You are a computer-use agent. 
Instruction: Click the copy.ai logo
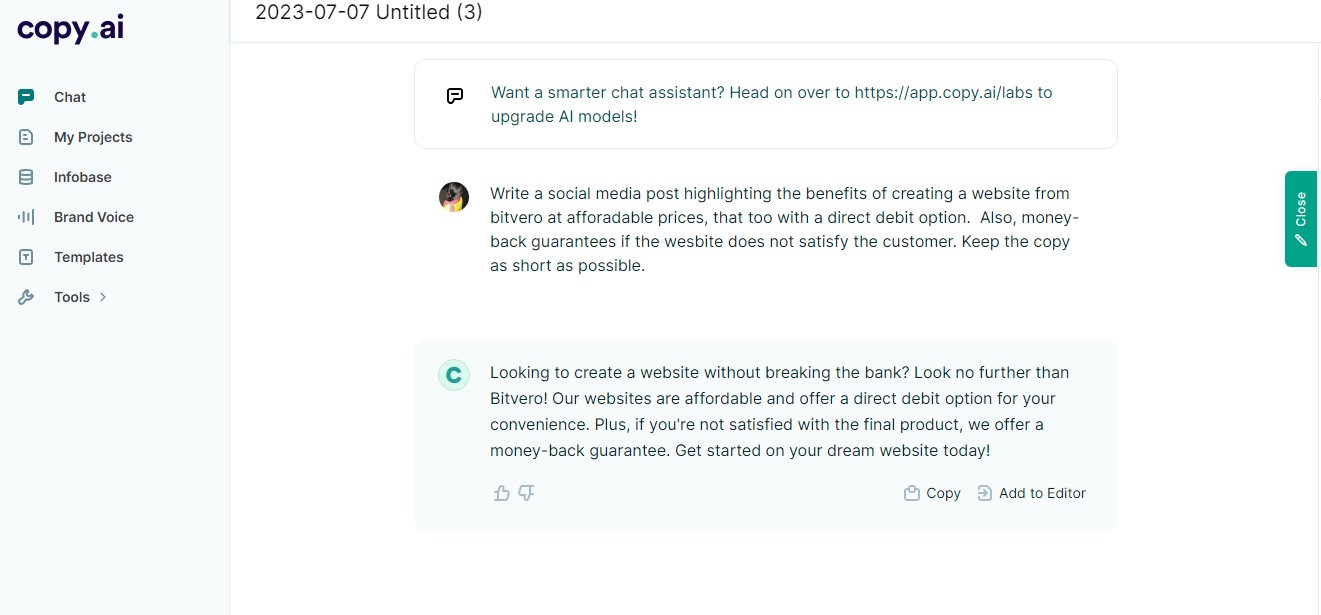click(70, 28)
